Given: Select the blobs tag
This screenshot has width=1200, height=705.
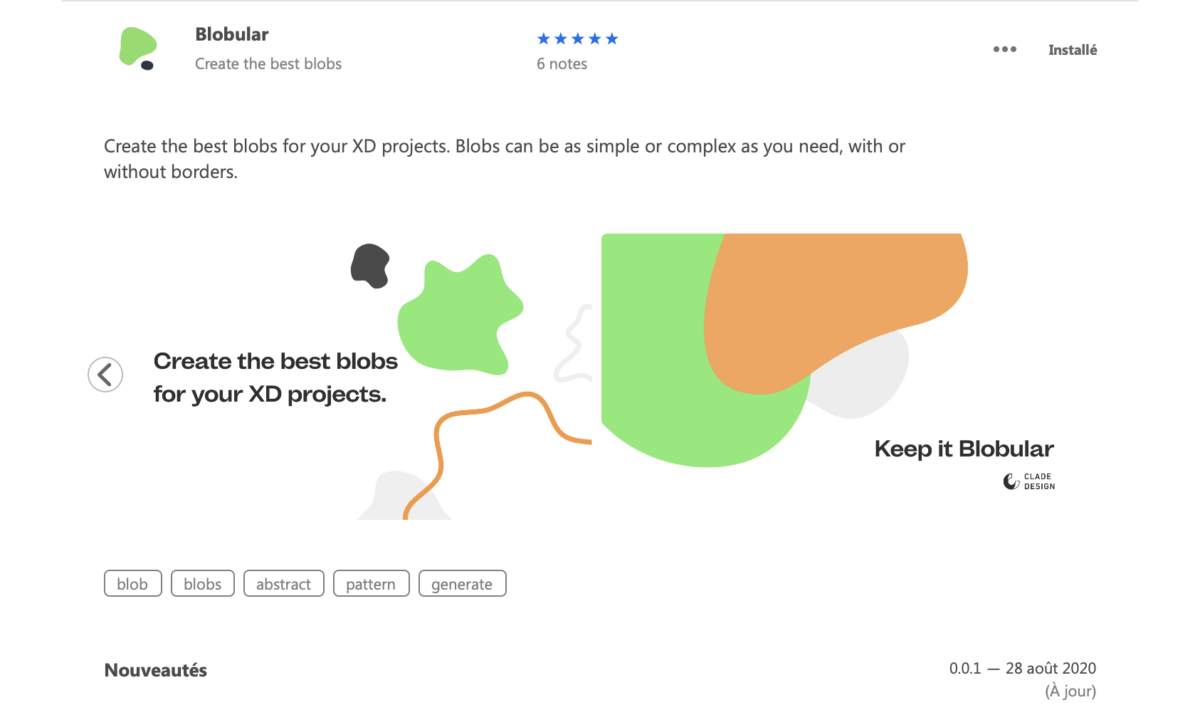Looking at the screenshot, I should (x=203, y=584).
